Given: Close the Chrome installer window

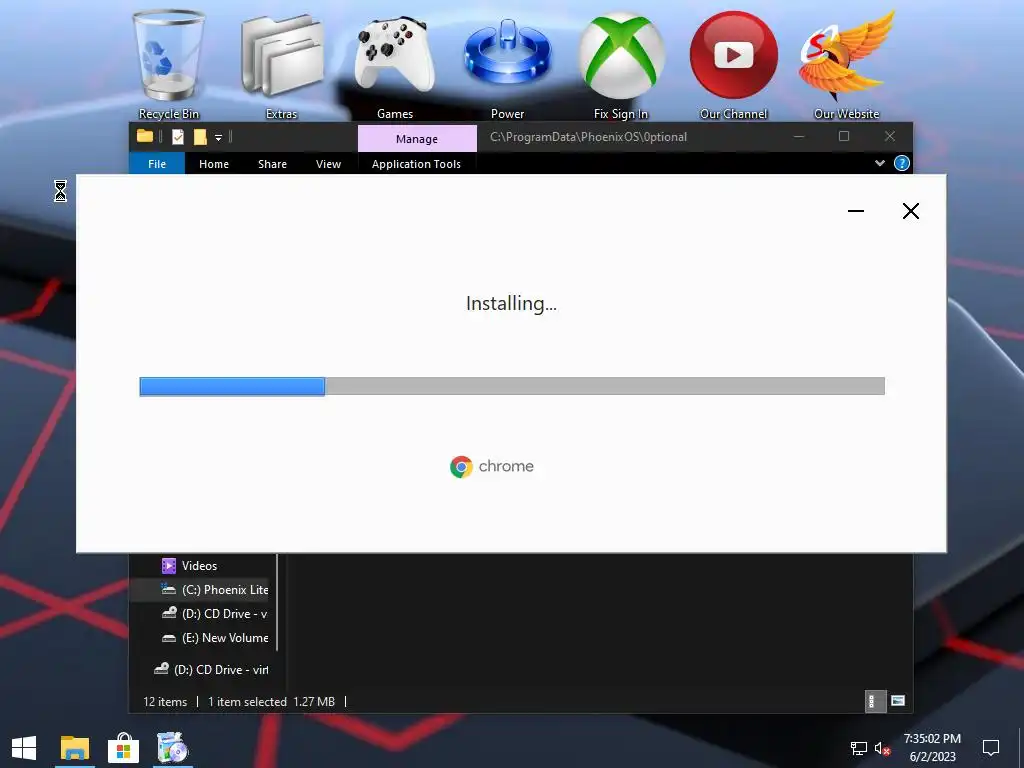Looking at the screenshot, I should click(x=910, y=211).
